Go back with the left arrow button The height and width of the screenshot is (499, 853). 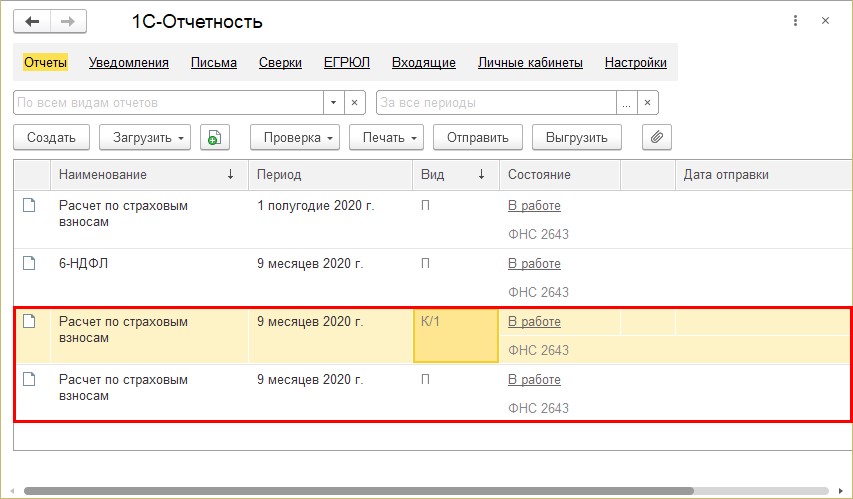point(32,22)
